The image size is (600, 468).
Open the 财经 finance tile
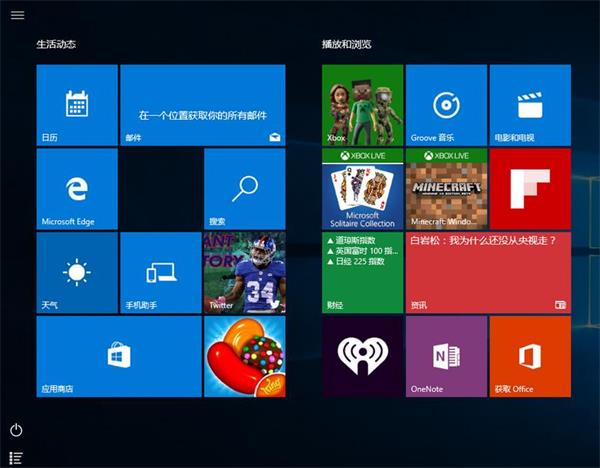pyautogui.click(x=362, y=272)
